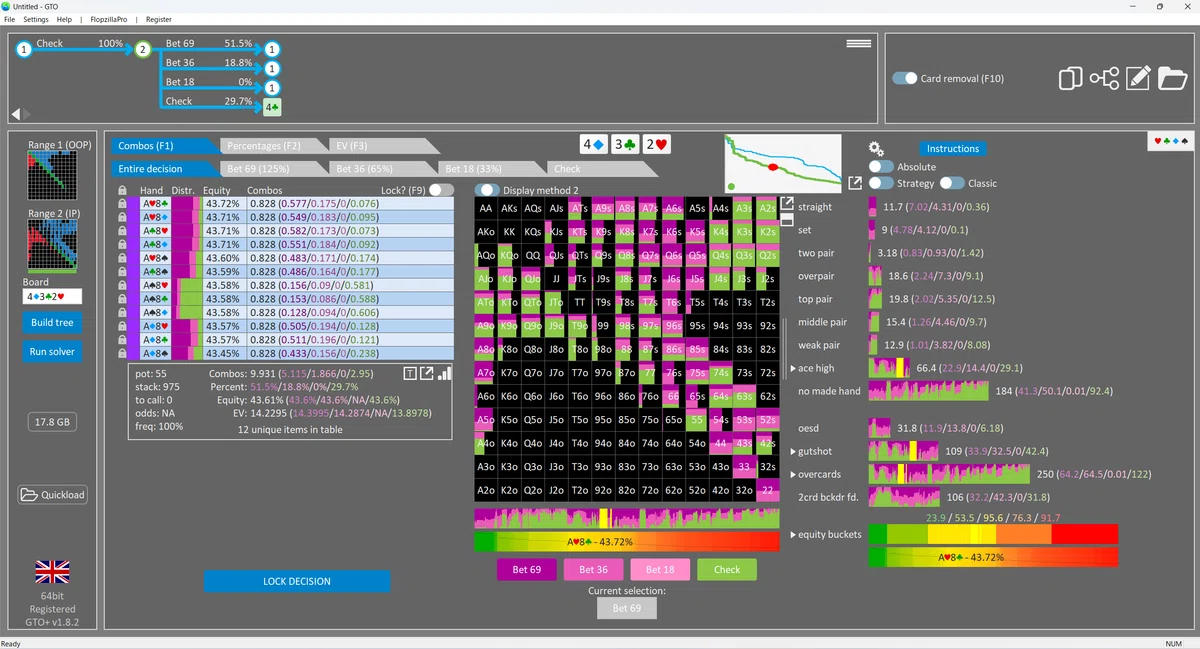
Task: Toggle the Lock? (F9) switch
Action: pyautogui.click(x=441, y=190)
